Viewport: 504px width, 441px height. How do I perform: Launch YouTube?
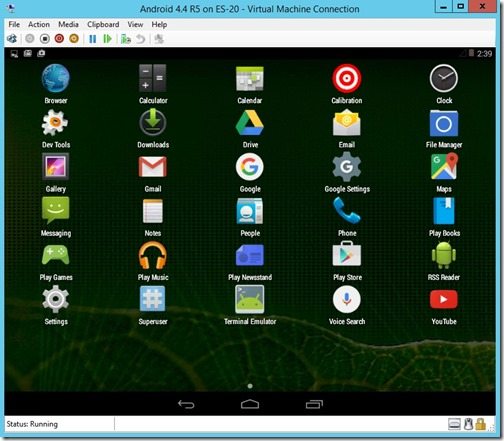click(444, 299)
